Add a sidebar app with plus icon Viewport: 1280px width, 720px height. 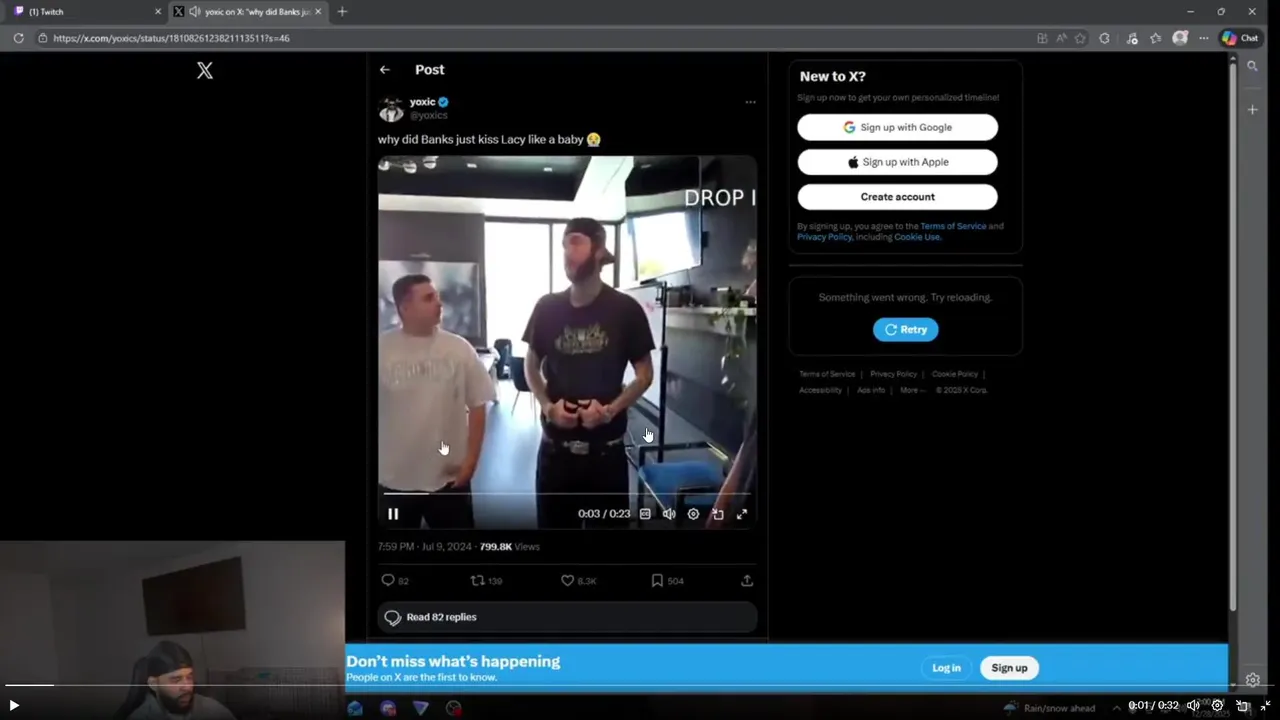tap(1252, 109)
